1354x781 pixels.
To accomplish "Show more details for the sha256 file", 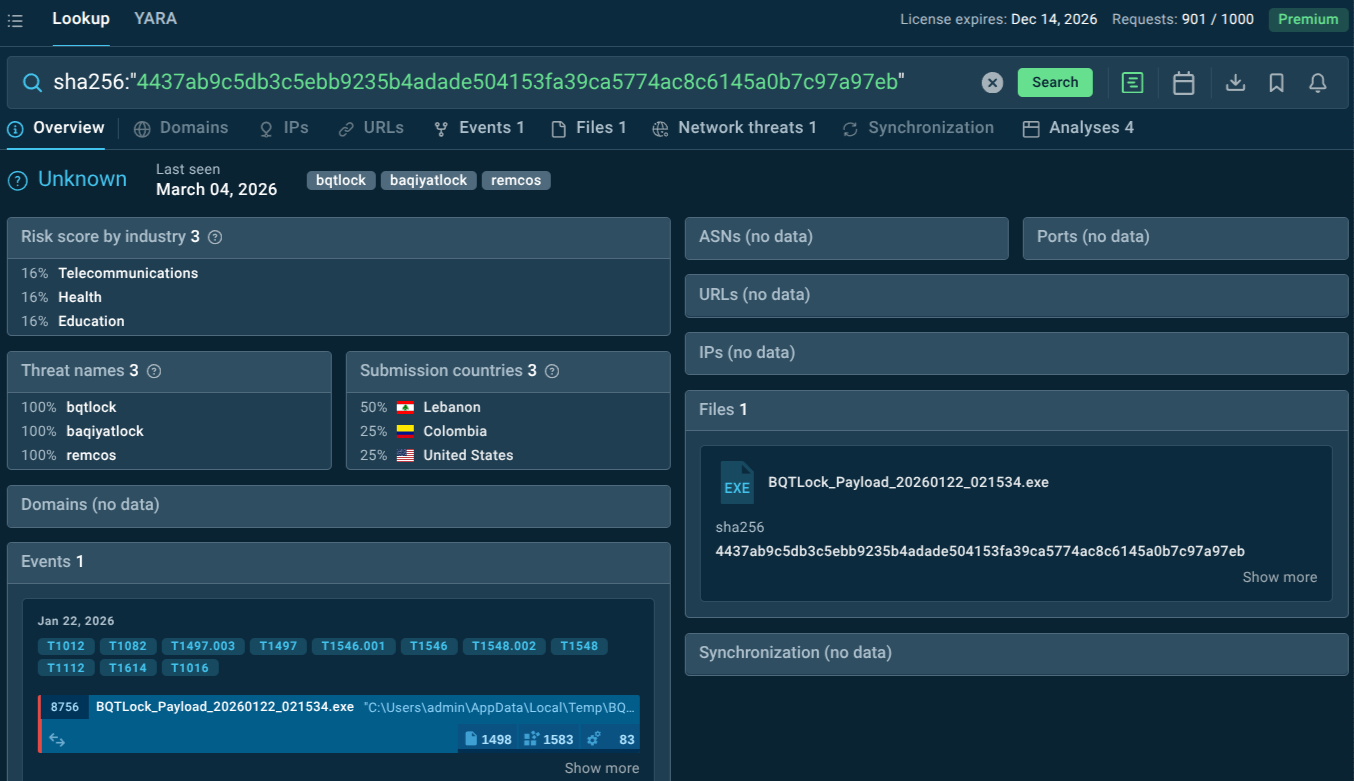I will click(1279, 577).
